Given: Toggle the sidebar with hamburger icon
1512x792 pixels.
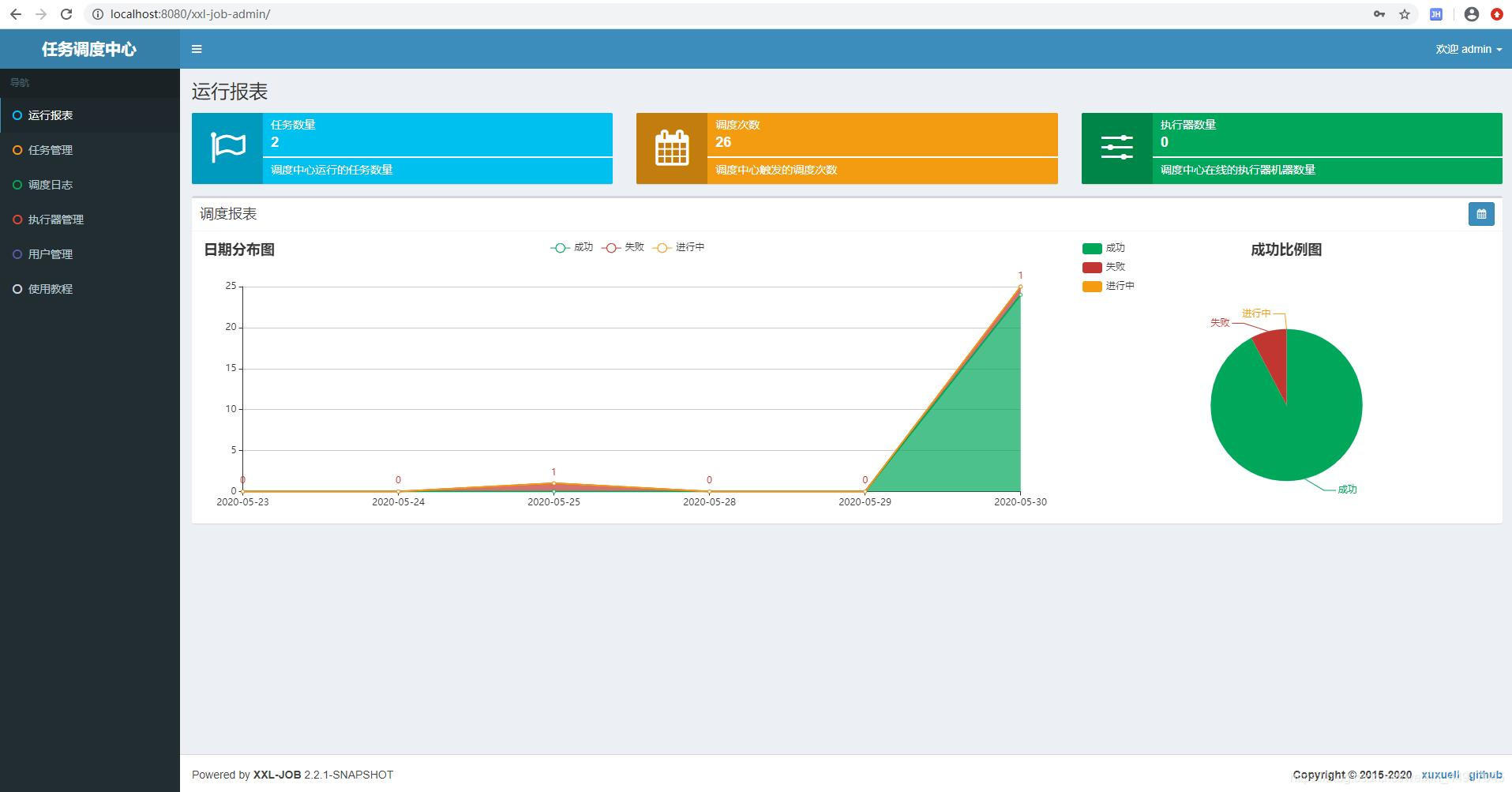Looking at the screenshot, I should (197, 49).
